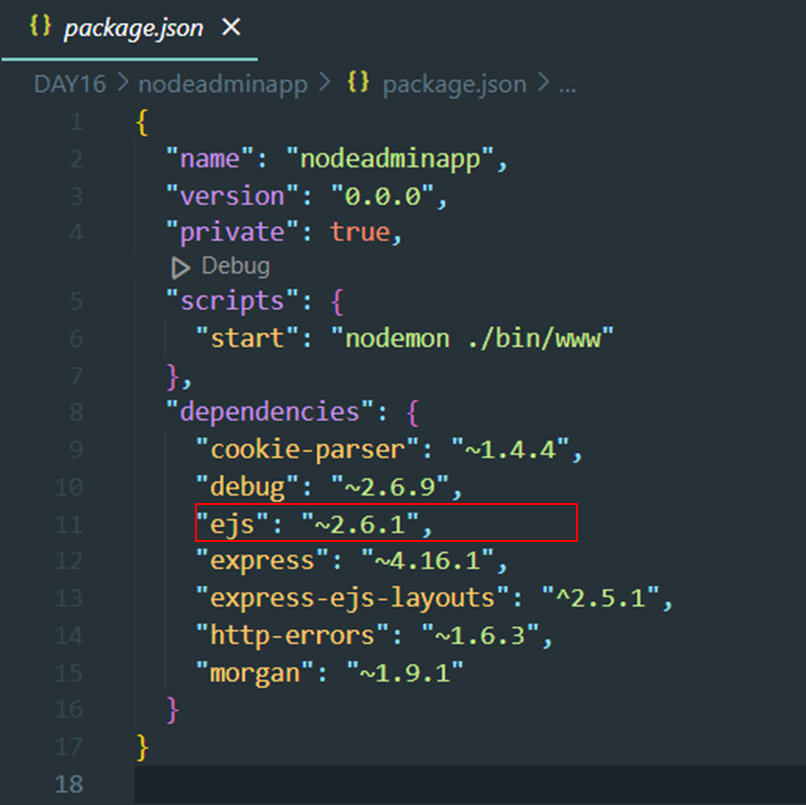Click the "^2.5.1" version value

coord(601,598)
